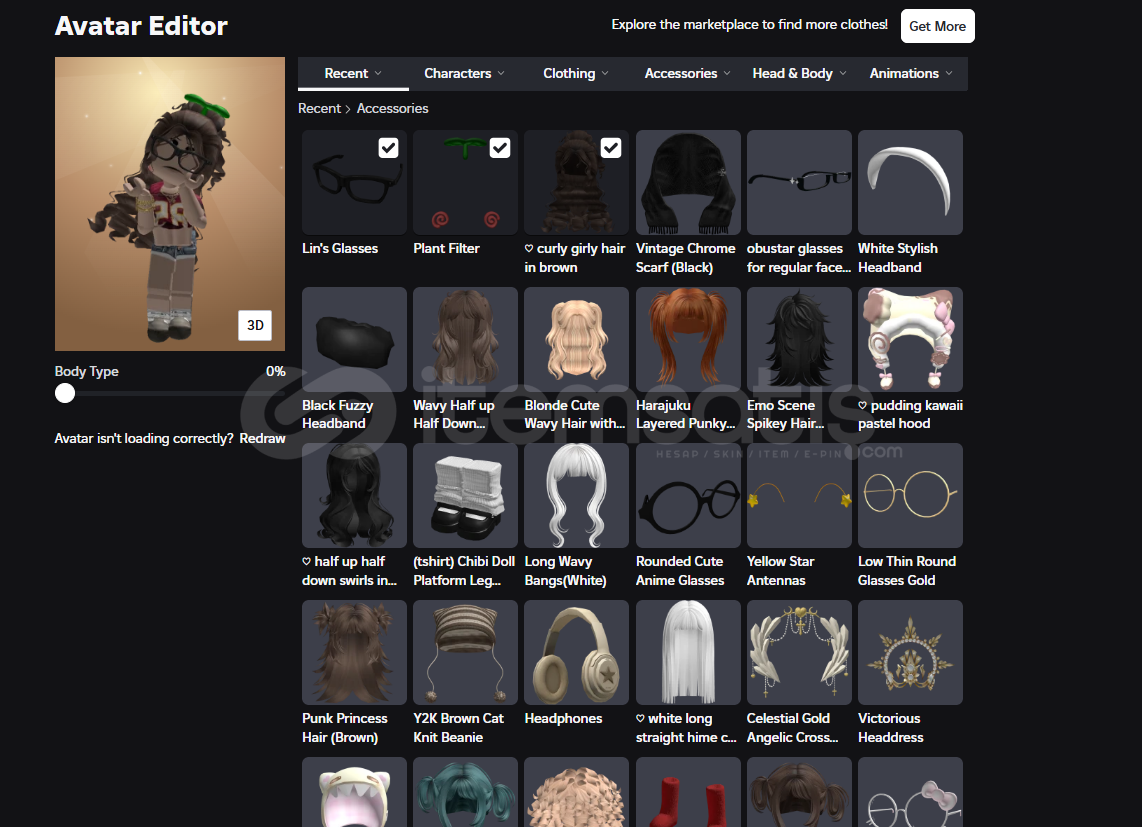Pick the pudding kawaii pastel hood image

point(910,339)
